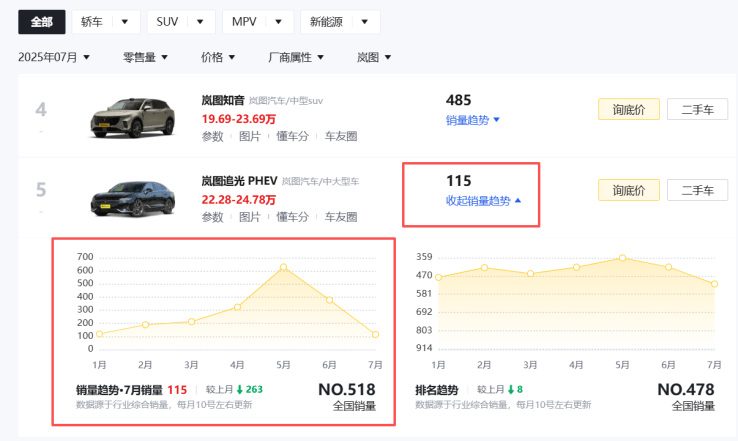Open the SUV category dropdown
The height and width of the screenshot is (441, 738).
[x=181, y=22]
